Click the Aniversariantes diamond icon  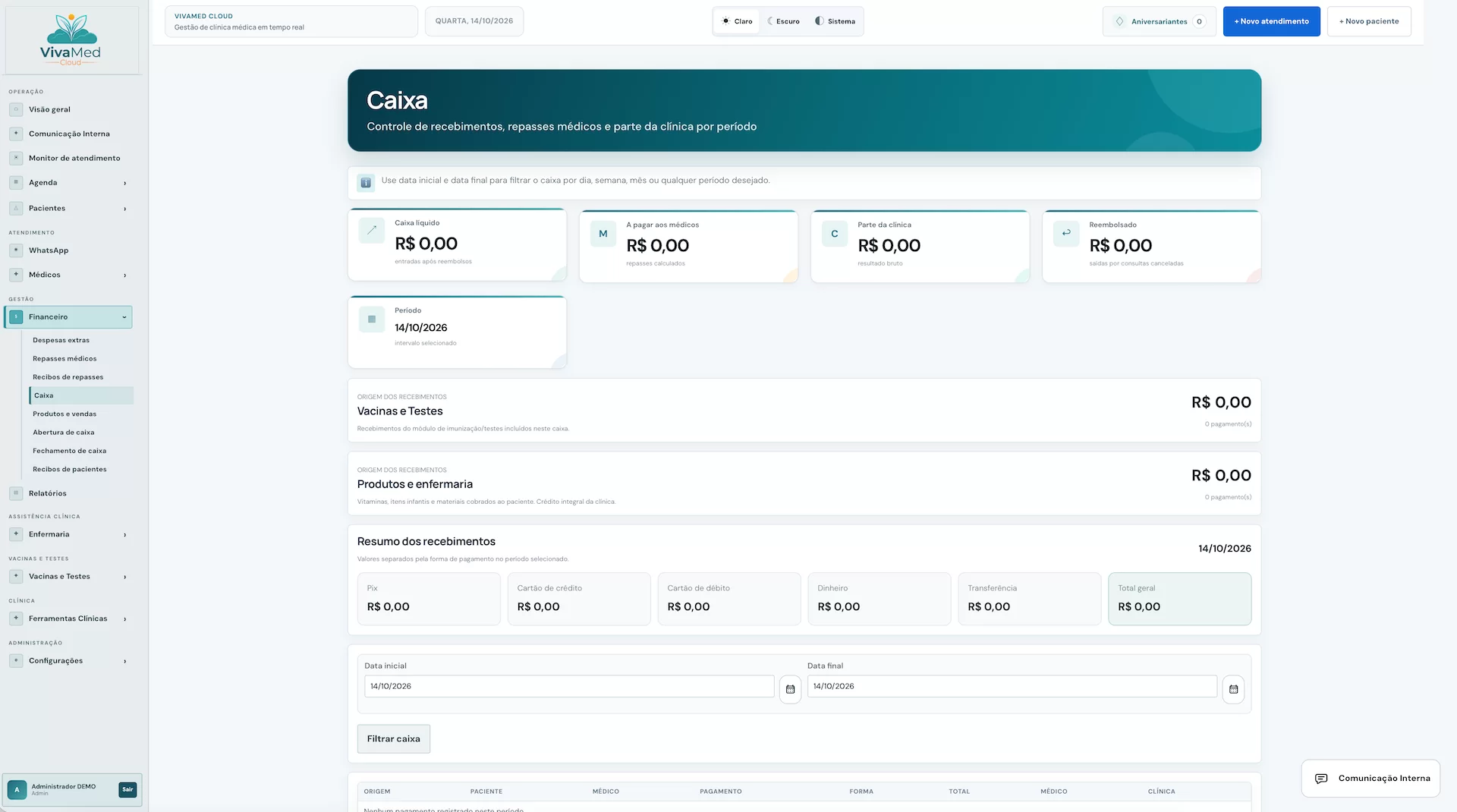tap(1119, 21)
